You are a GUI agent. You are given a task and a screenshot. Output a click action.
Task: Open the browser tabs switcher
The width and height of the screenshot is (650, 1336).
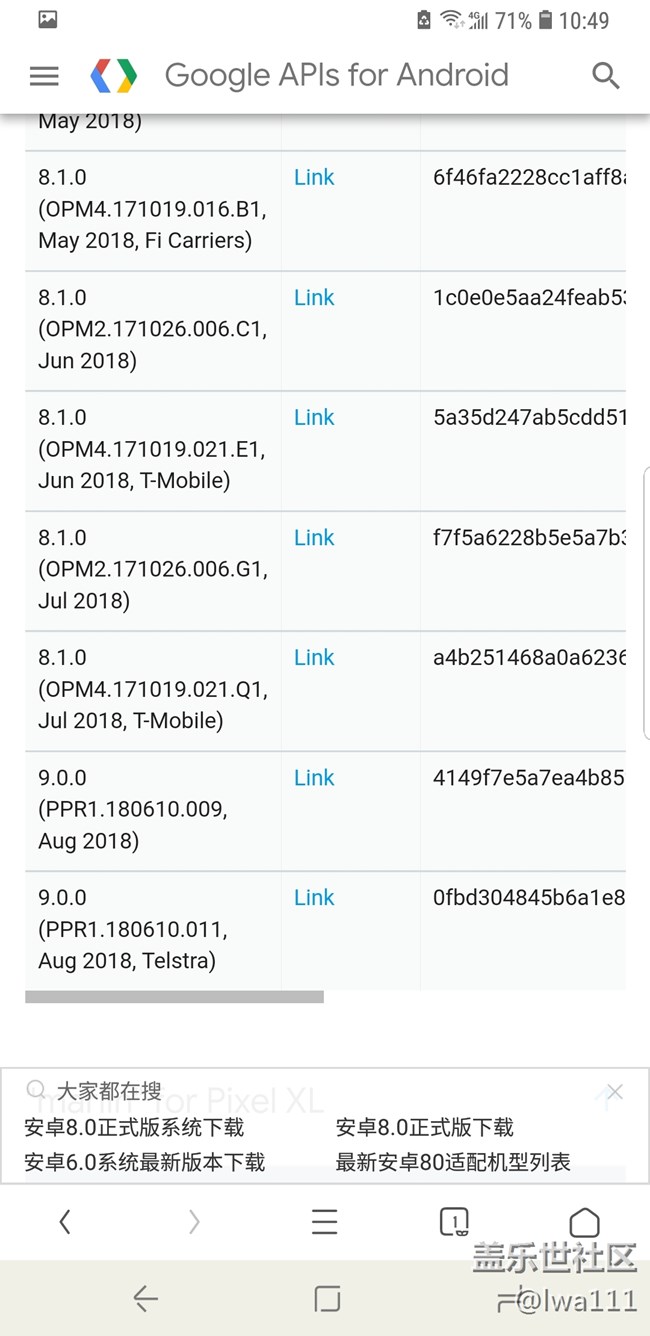(x=454, y=1221)
